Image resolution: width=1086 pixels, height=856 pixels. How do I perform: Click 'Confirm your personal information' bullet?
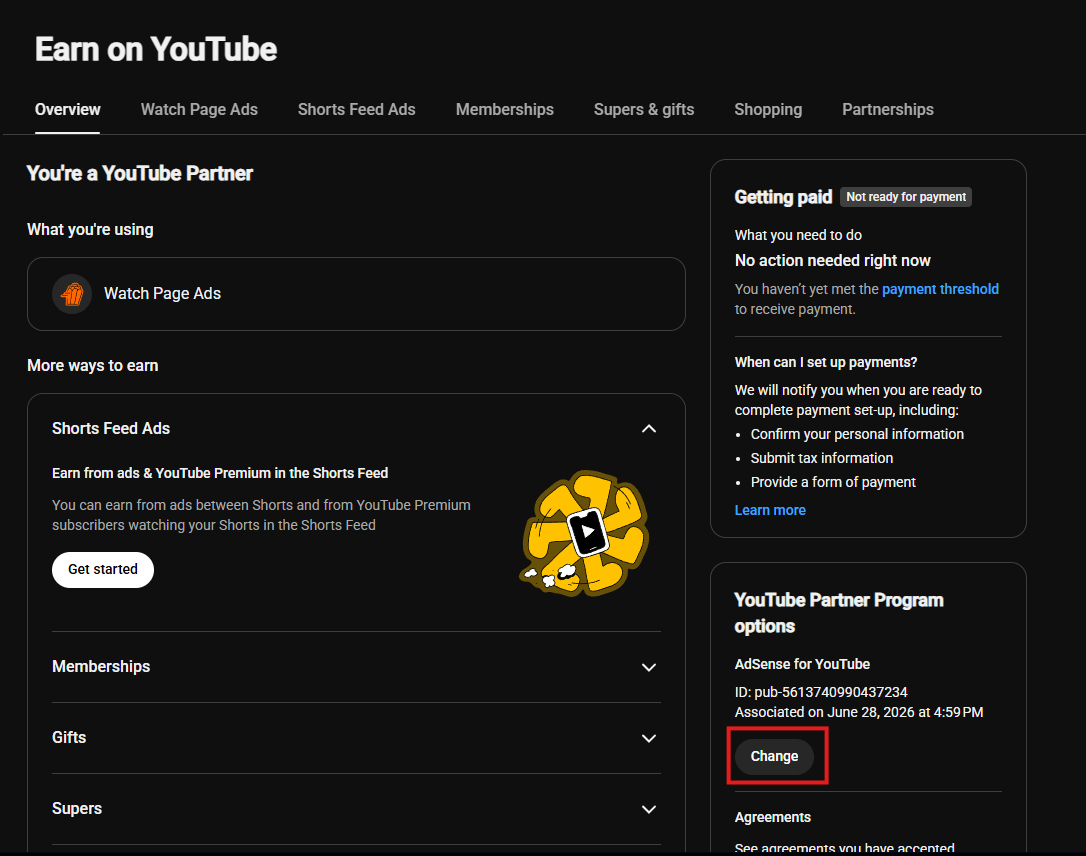(x=857, y=434)
